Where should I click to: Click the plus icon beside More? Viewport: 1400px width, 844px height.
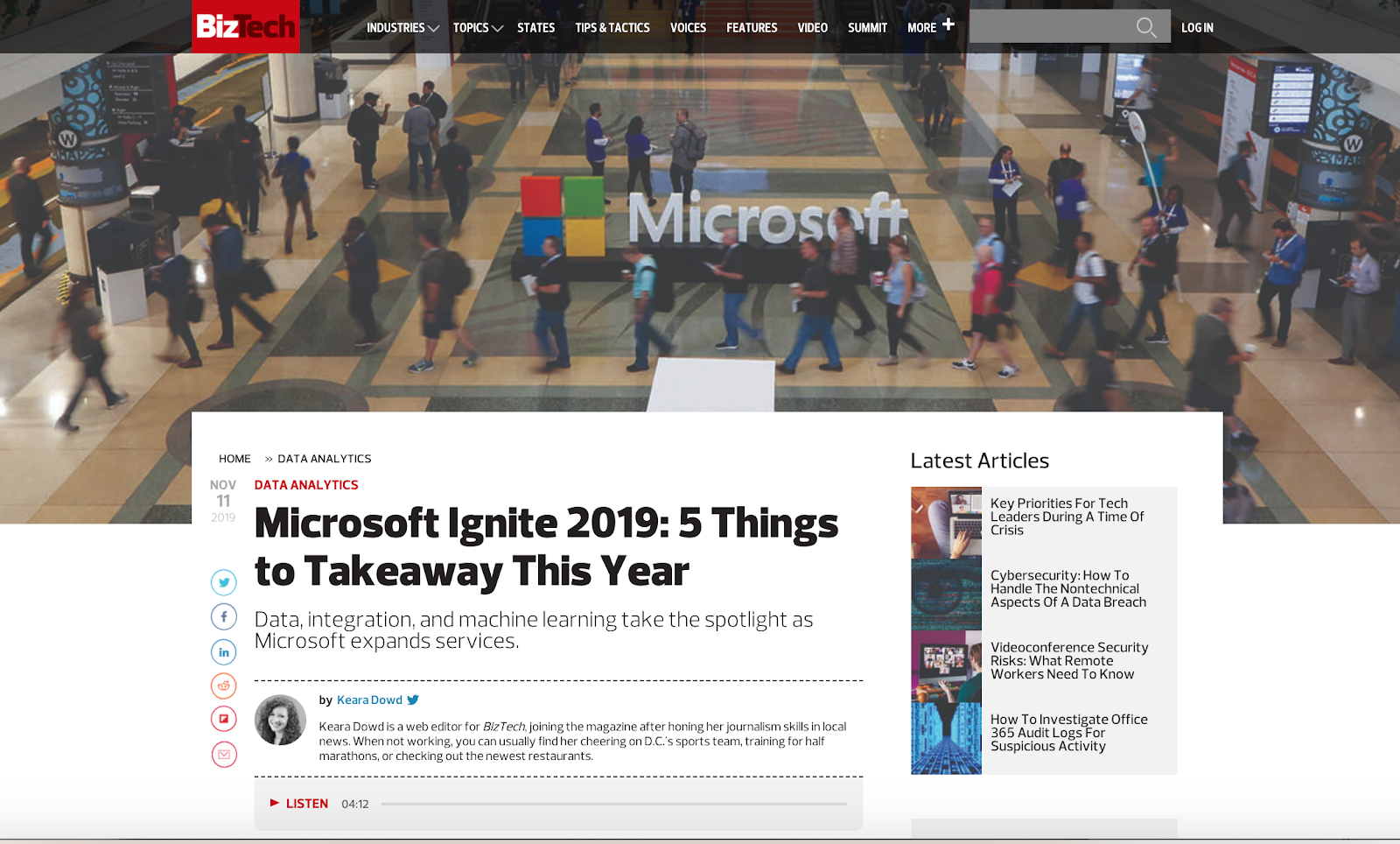click(x=948, y=25)
